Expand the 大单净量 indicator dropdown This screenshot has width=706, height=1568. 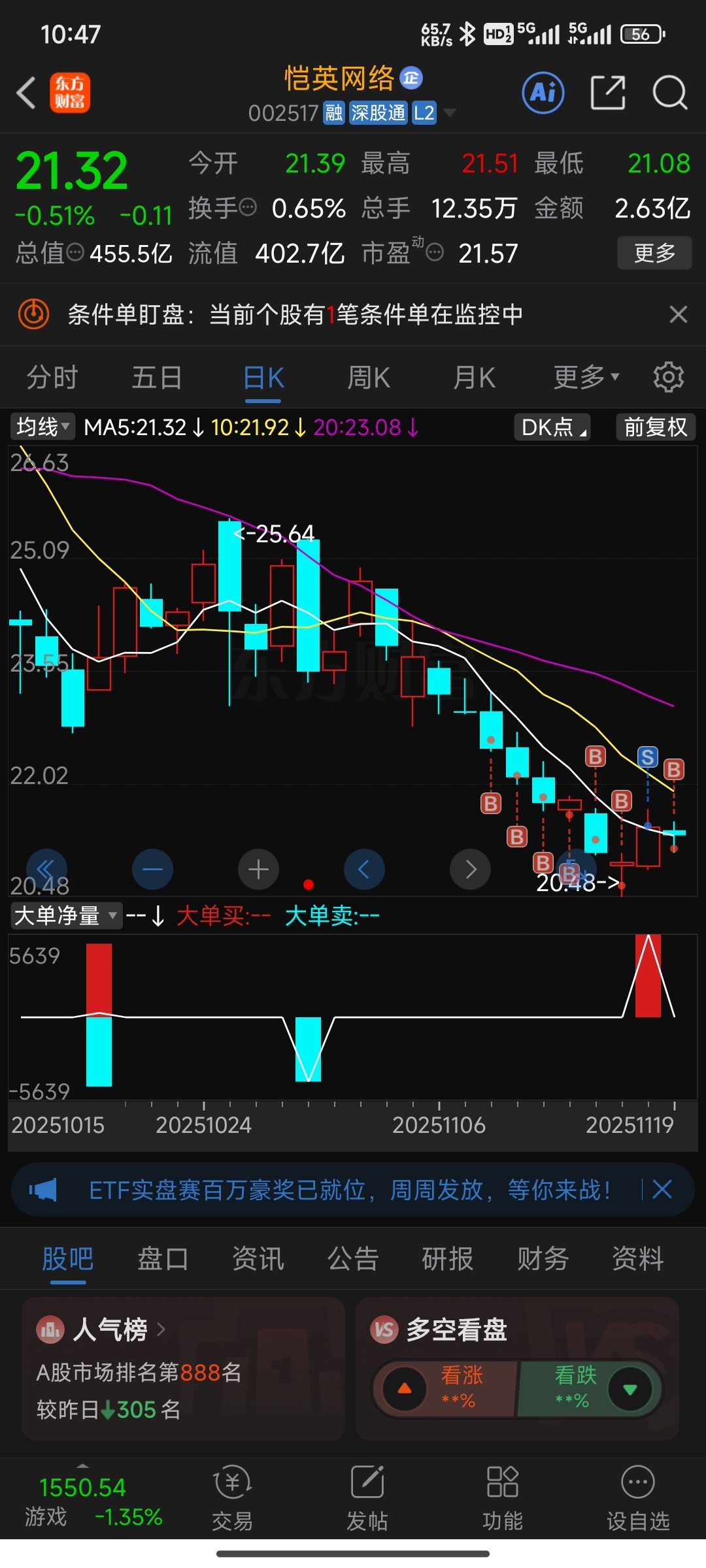pyautogui.click(x=65, y=915)
